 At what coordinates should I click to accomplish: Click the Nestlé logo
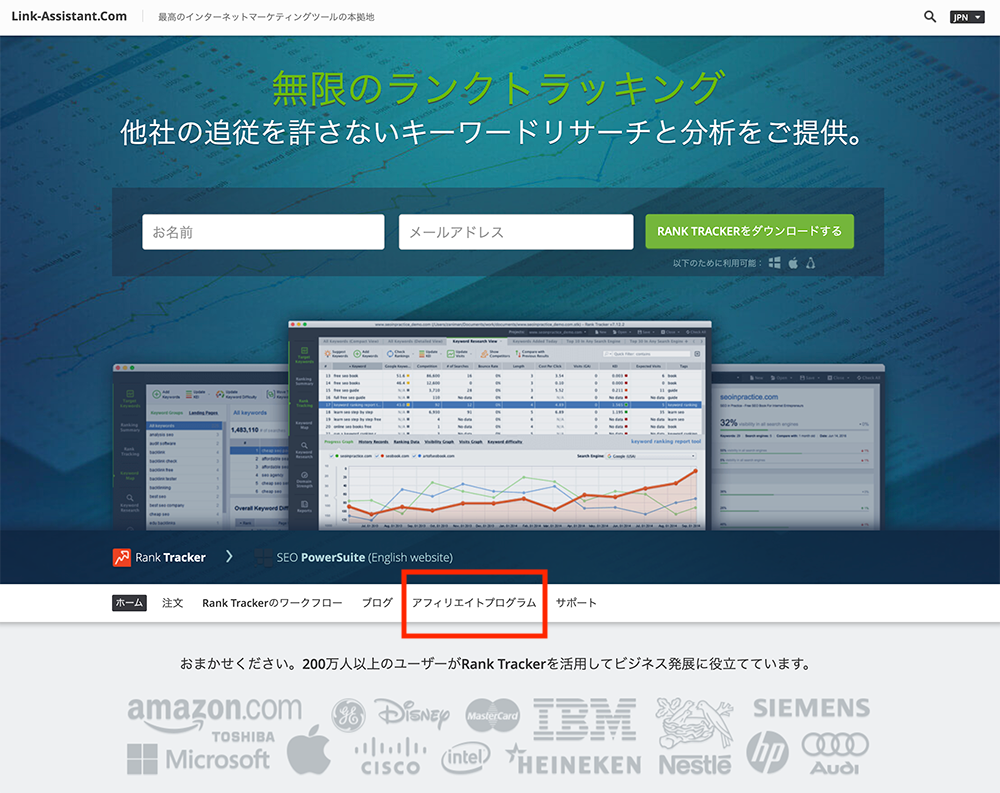point(695,736)
